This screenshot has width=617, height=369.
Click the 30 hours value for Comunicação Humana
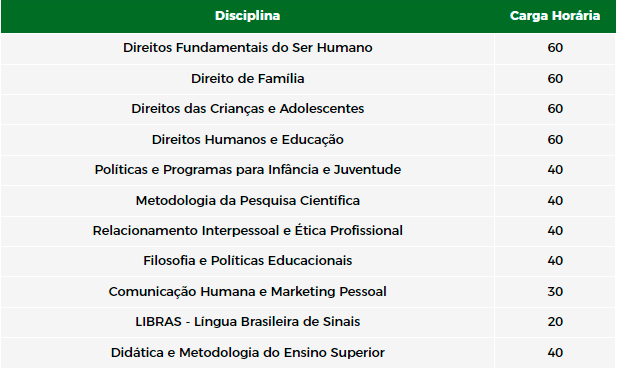[555, 292]
